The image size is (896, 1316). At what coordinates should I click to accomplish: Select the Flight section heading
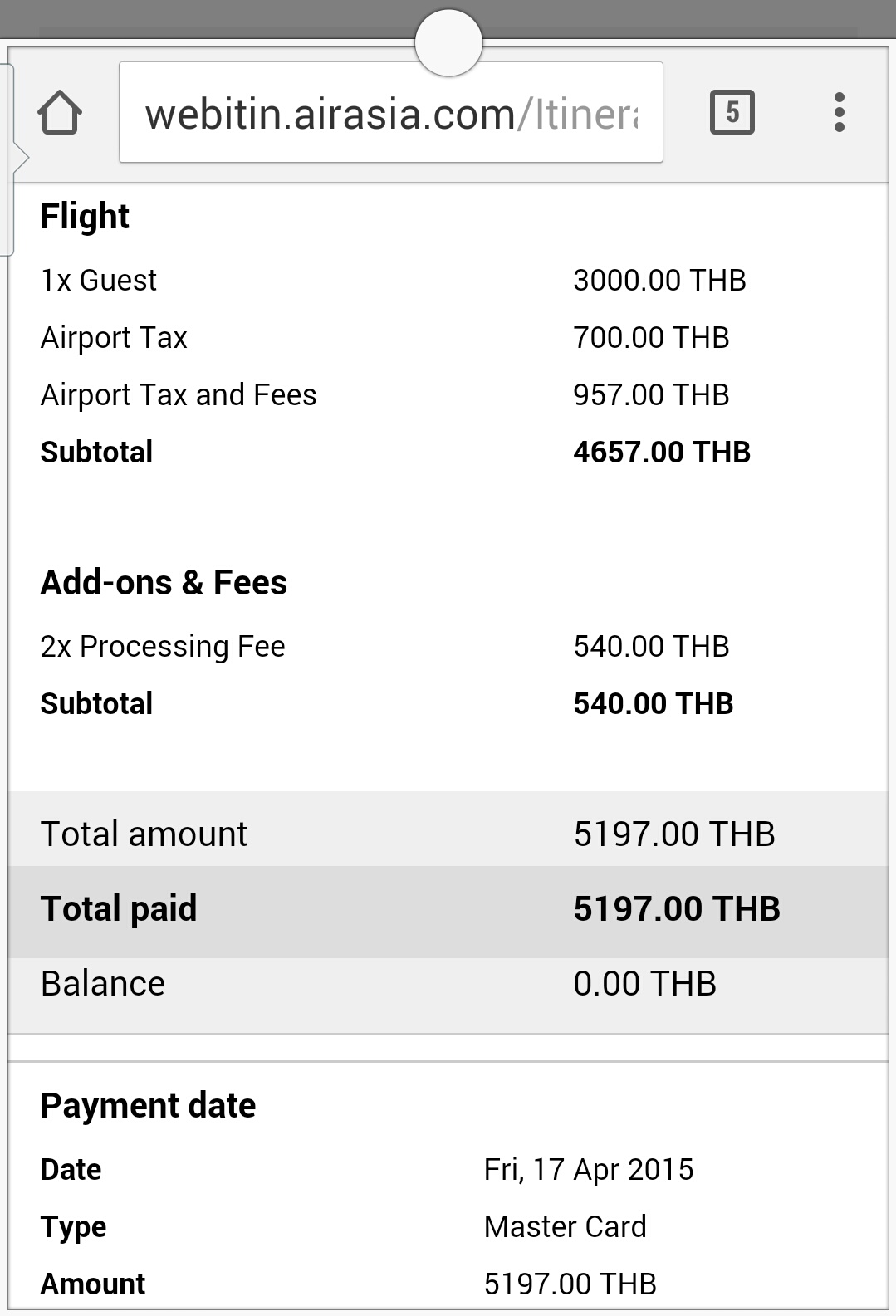coord(85,217)
